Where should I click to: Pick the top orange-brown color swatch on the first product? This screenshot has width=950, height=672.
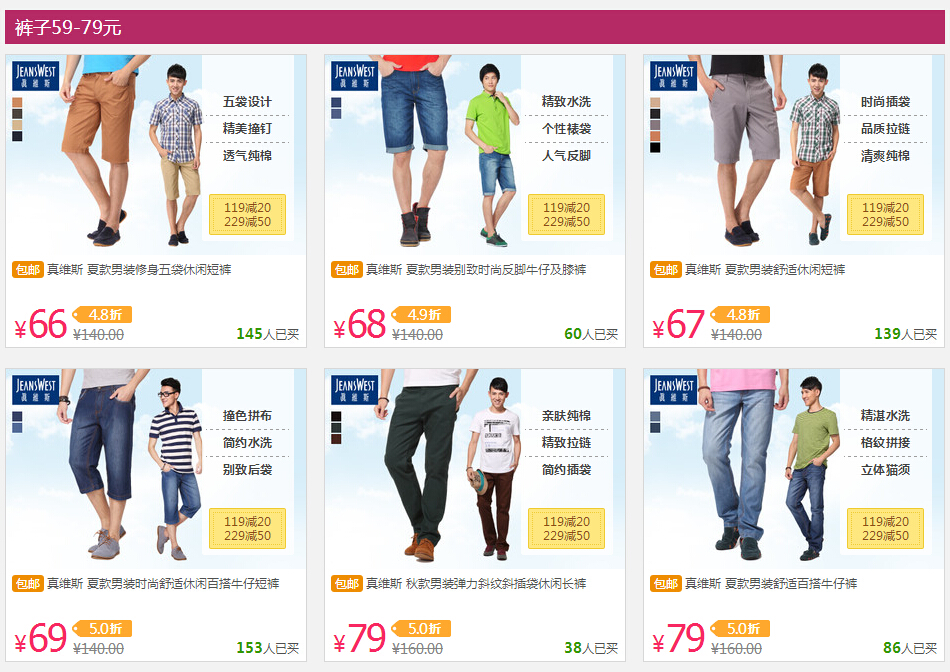[x=17, y=102]
